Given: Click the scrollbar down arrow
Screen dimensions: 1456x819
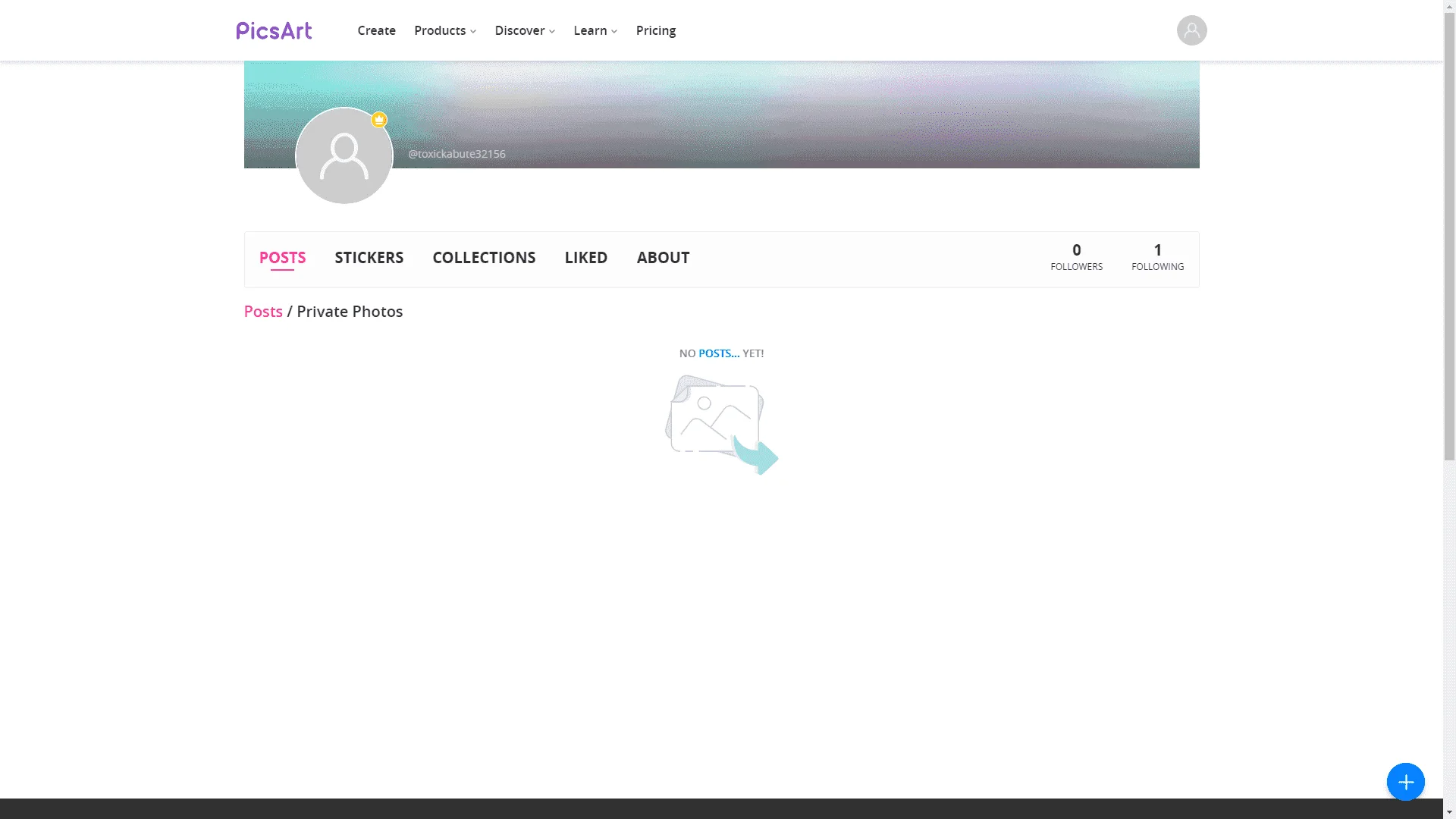Looking at the screenshot, I should click(1449, 813).
